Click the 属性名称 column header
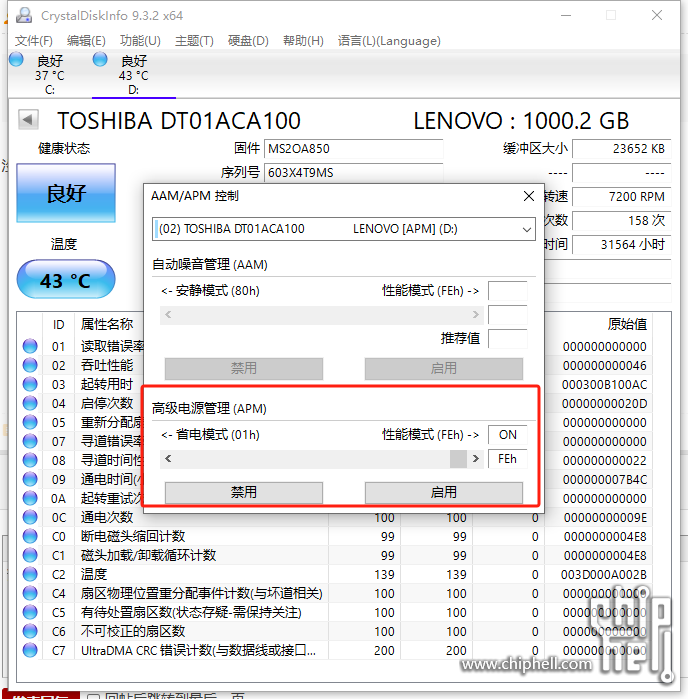 click(107, 324)
